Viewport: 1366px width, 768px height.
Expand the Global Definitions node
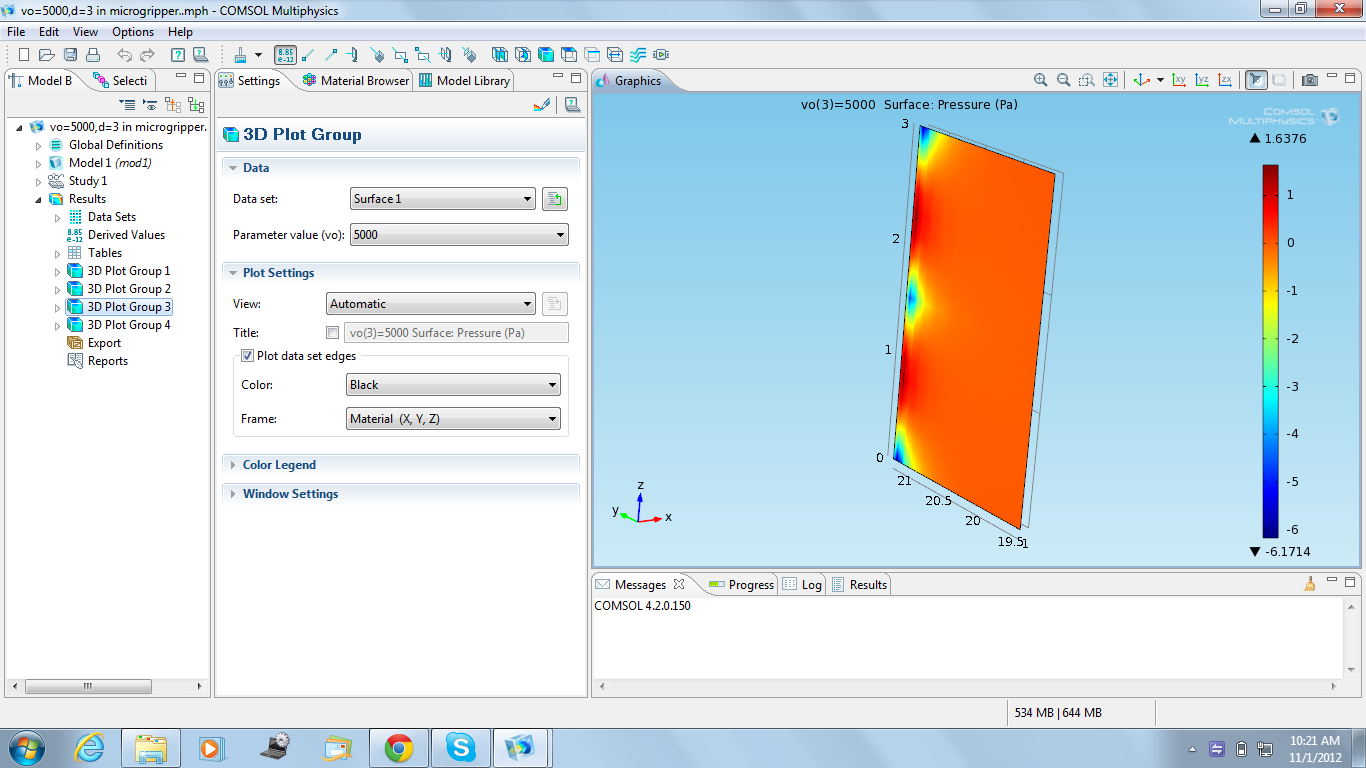coord(39,146)
